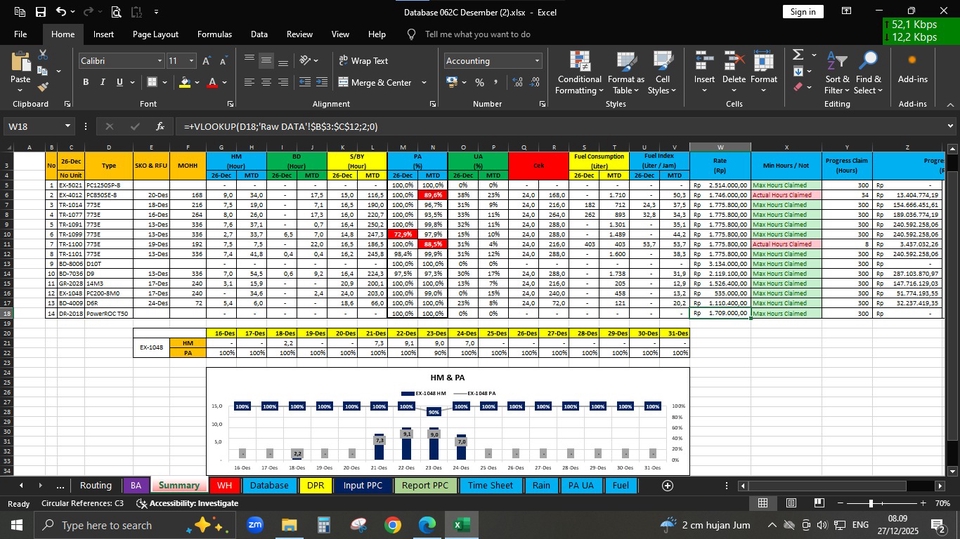
Task: Expand Font Color dropdown arrow
Action: [225, 82]
